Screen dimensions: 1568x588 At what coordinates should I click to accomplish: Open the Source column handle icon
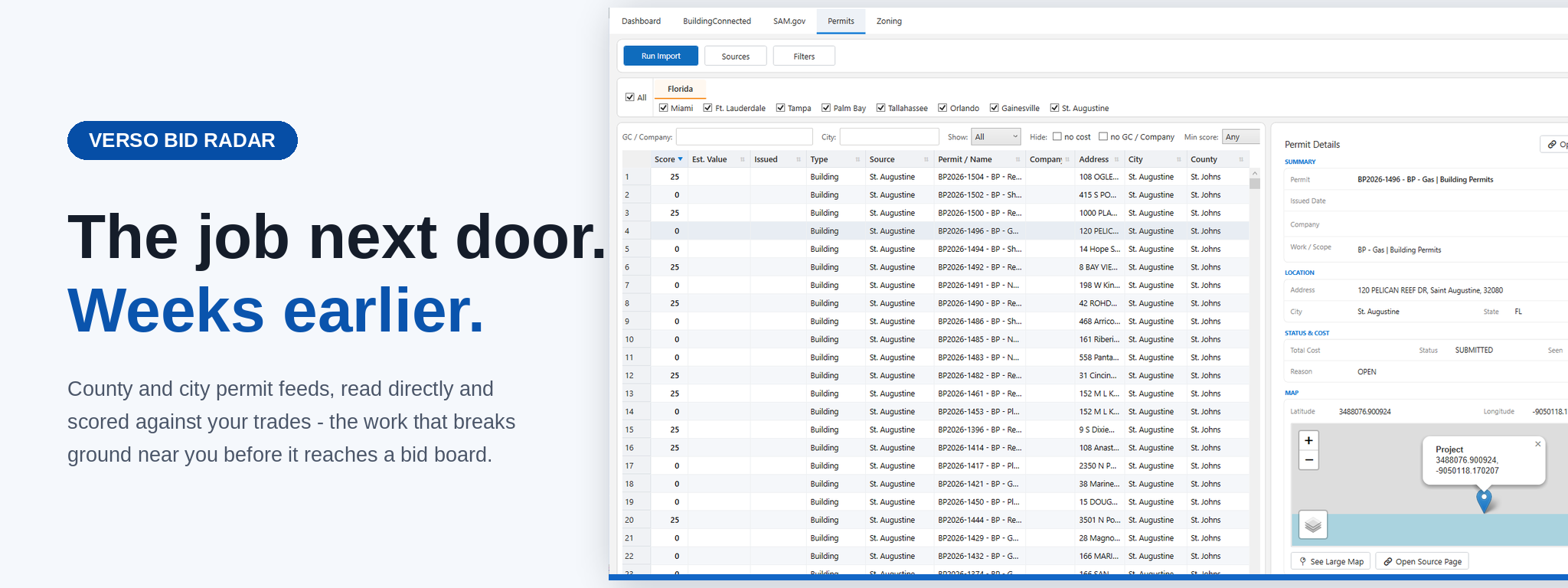pyautogui.click(x=926, y=159)
